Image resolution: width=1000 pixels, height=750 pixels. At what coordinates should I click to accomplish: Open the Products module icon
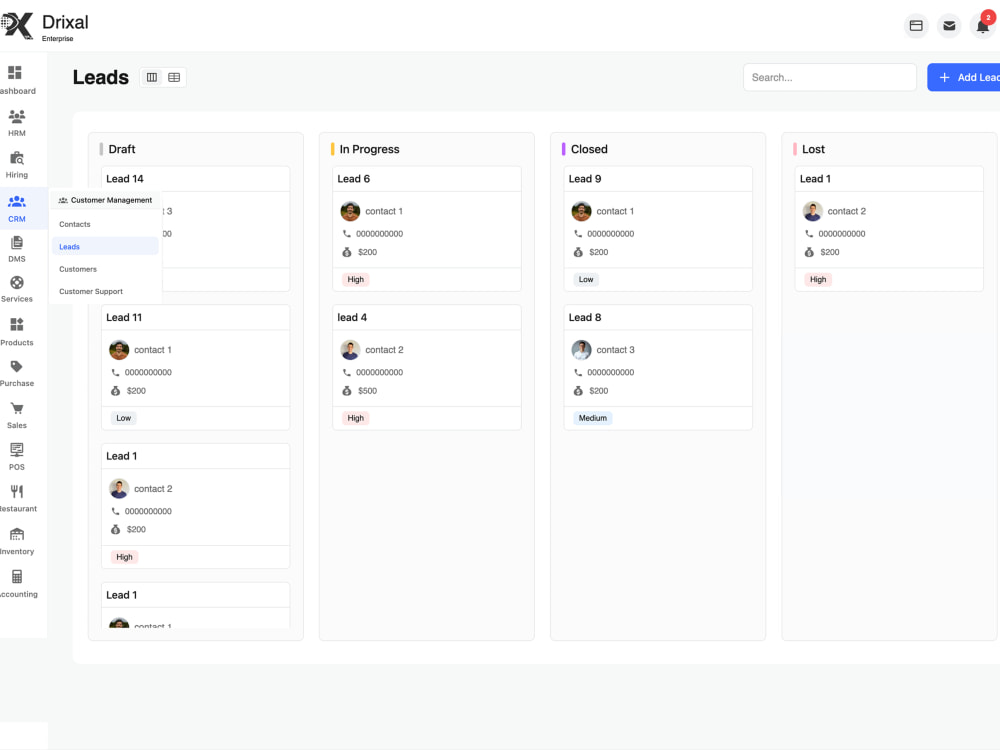point(17,325)
